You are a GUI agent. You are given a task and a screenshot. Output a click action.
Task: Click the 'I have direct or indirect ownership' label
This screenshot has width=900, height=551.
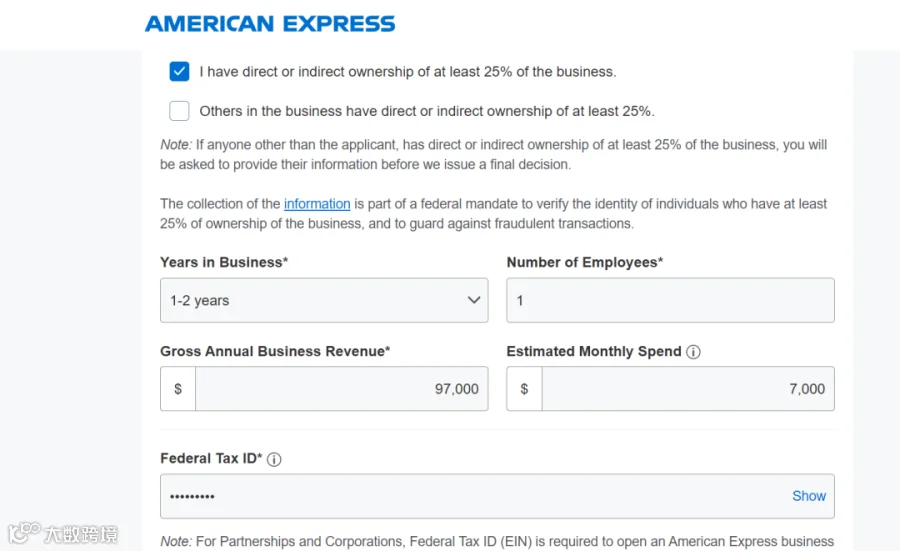pos(408,72)
